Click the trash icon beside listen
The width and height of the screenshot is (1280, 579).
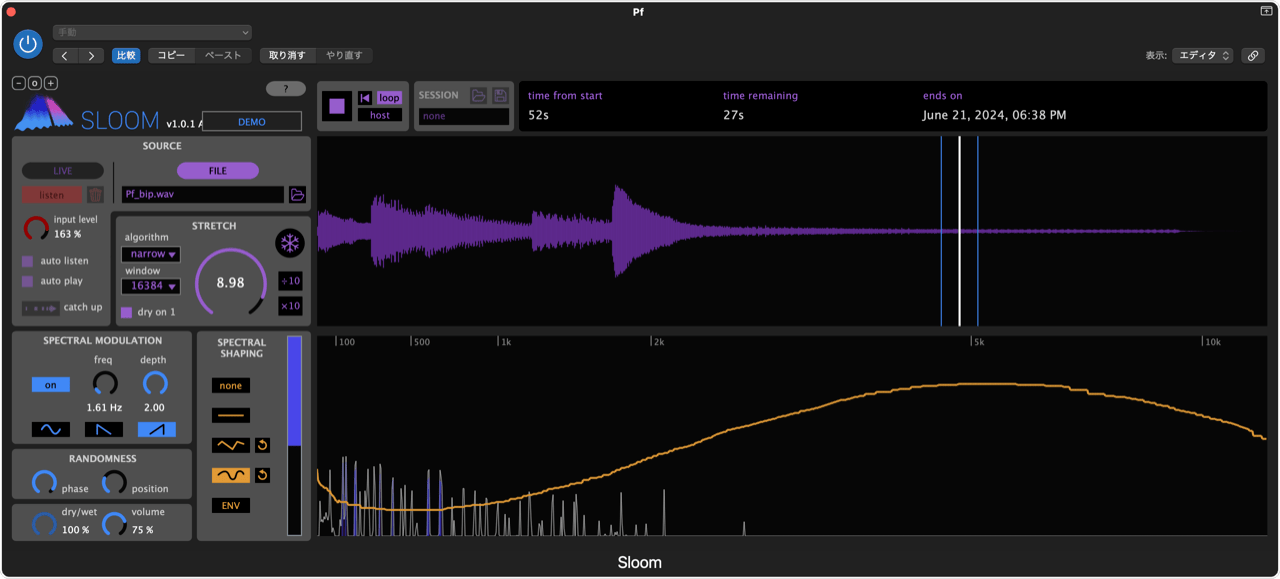coord(95,195)
